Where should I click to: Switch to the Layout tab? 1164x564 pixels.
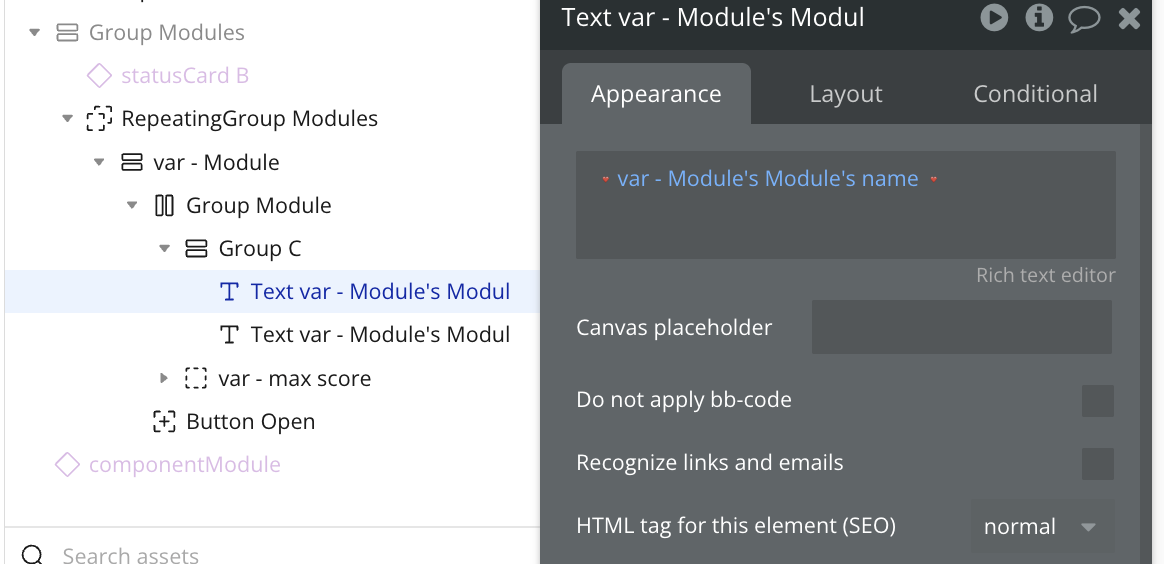(x=846, y=94)
